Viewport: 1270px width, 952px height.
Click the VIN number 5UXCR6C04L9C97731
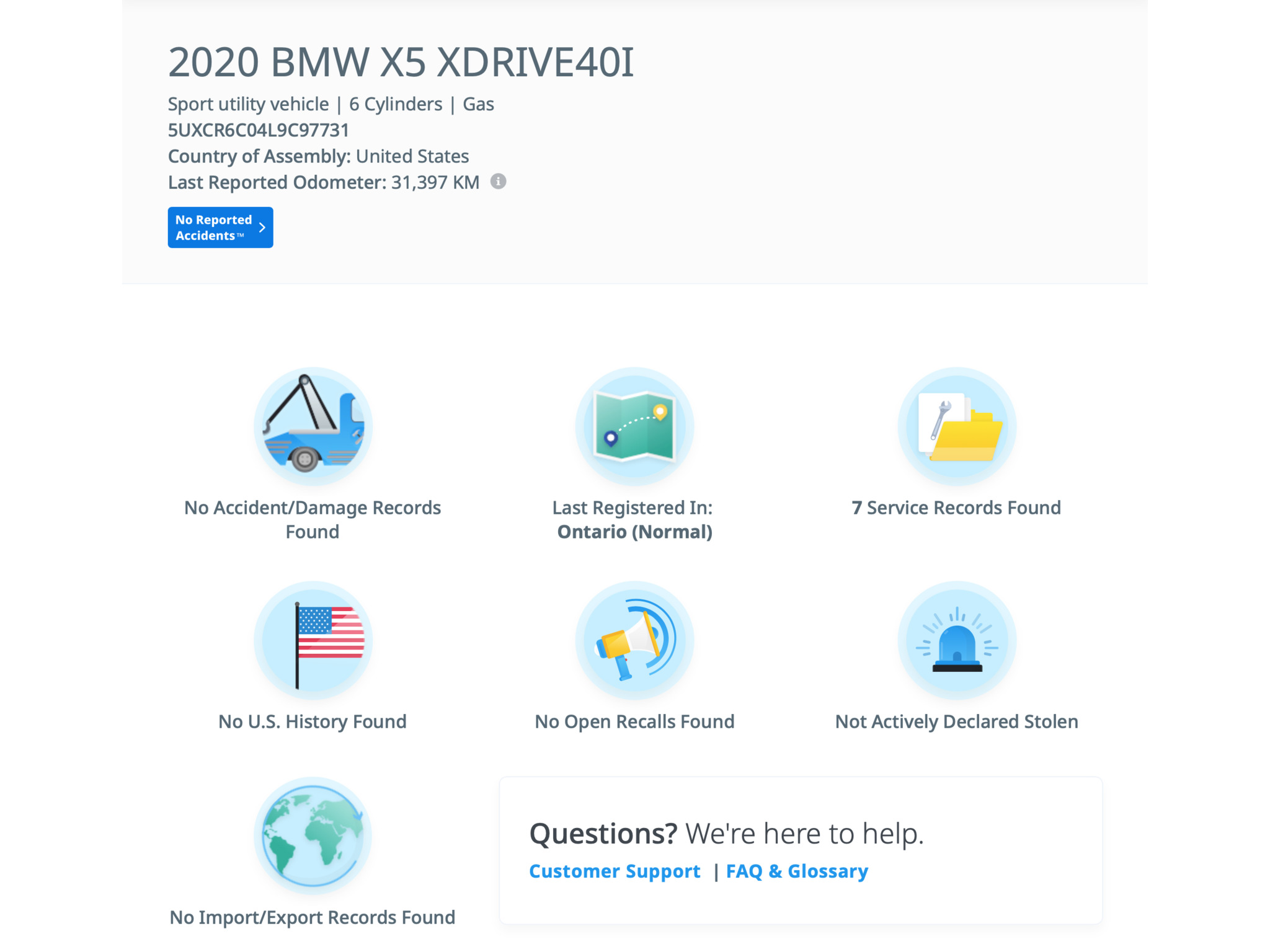[x=259, y=130]
